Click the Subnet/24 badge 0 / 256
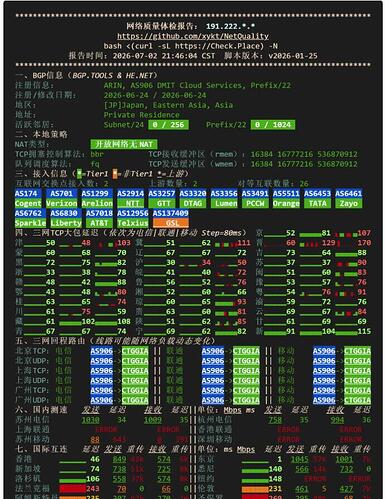 168,125
